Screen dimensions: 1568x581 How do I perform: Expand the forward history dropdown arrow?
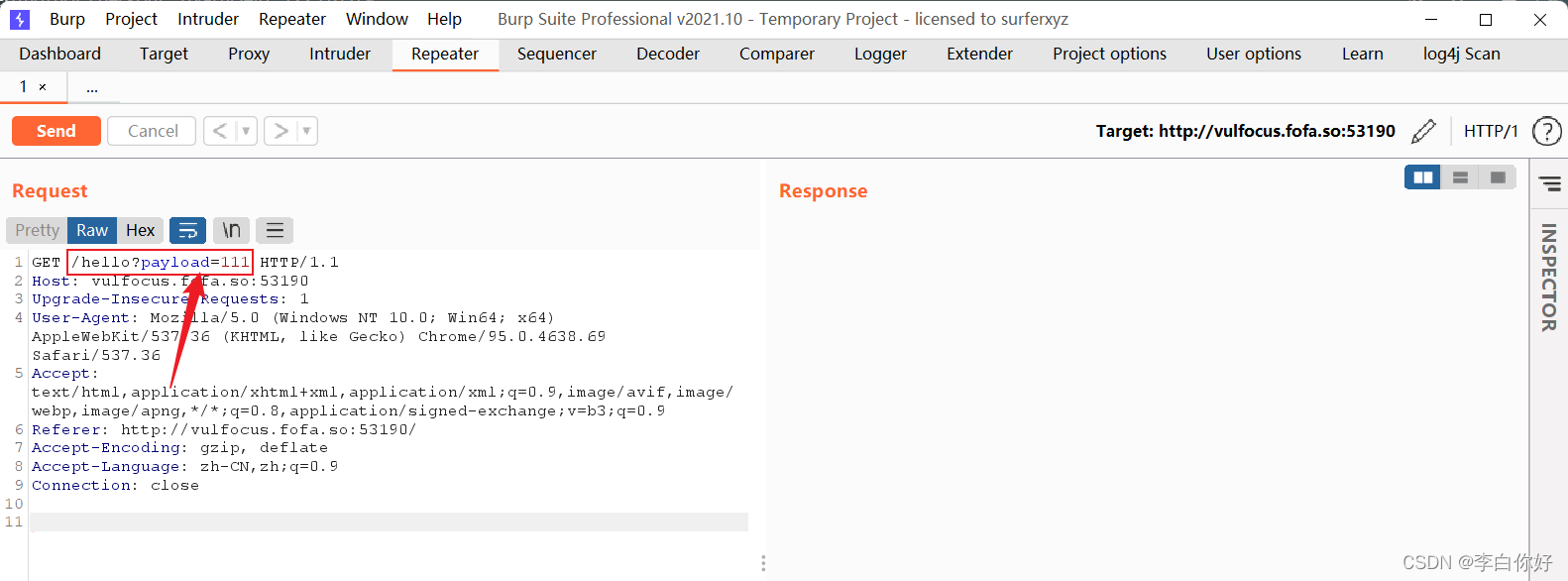(x=307, y=131)
